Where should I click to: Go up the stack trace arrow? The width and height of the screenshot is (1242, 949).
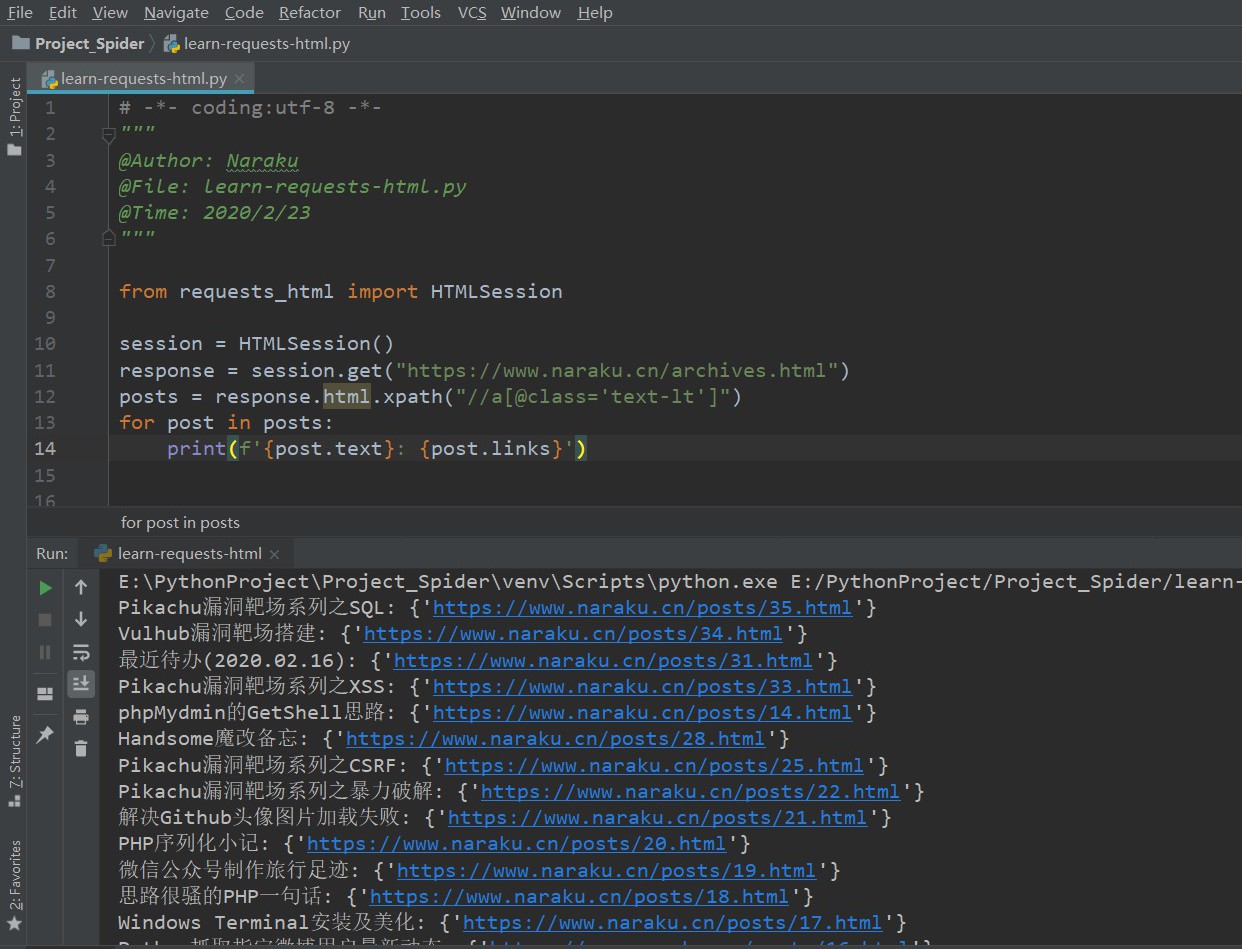(81, 588)
